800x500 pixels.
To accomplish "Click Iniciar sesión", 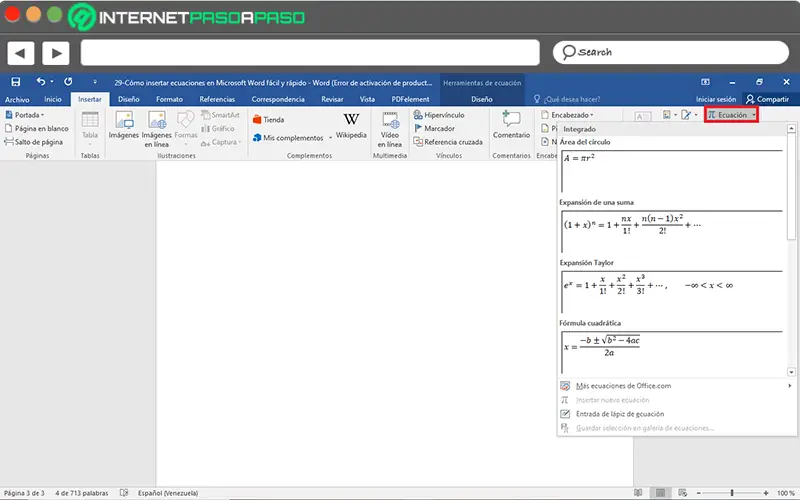I will pyautogui.click(x=715, y=99).
